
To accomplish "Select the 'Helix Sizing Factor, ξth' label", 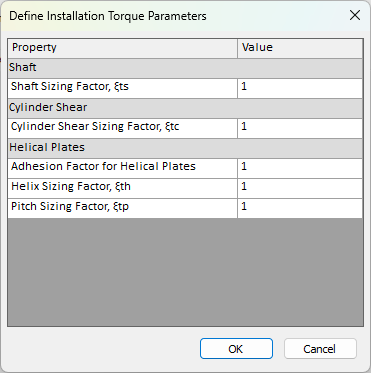I will [71, 186].
